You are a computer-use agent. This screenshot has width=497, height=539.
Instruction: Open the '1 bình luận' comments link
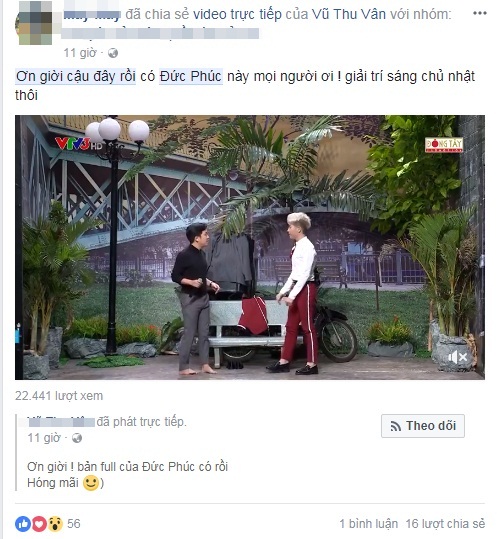pyautogui.click(x=368, y=524)
